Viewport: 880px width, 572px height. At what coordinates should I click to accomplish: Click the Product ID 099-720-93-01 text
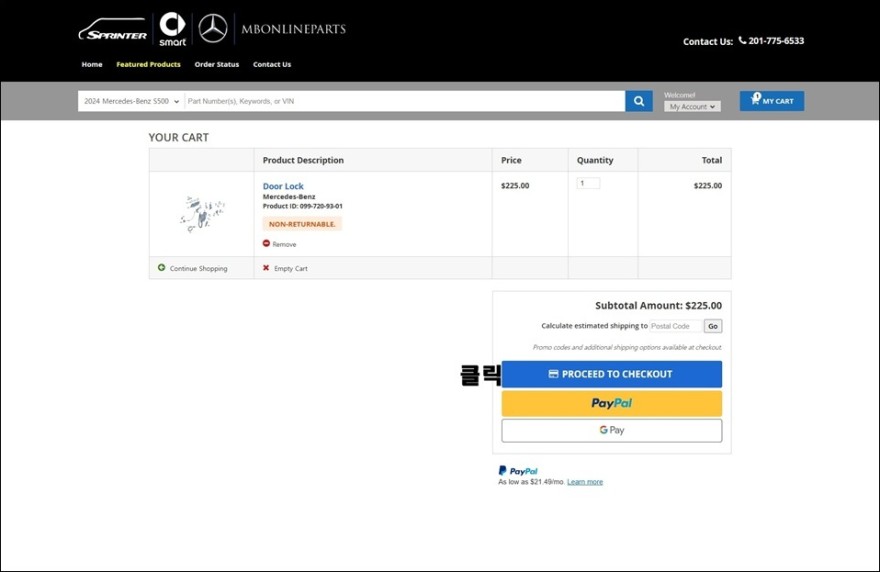[x=302, y=206]
